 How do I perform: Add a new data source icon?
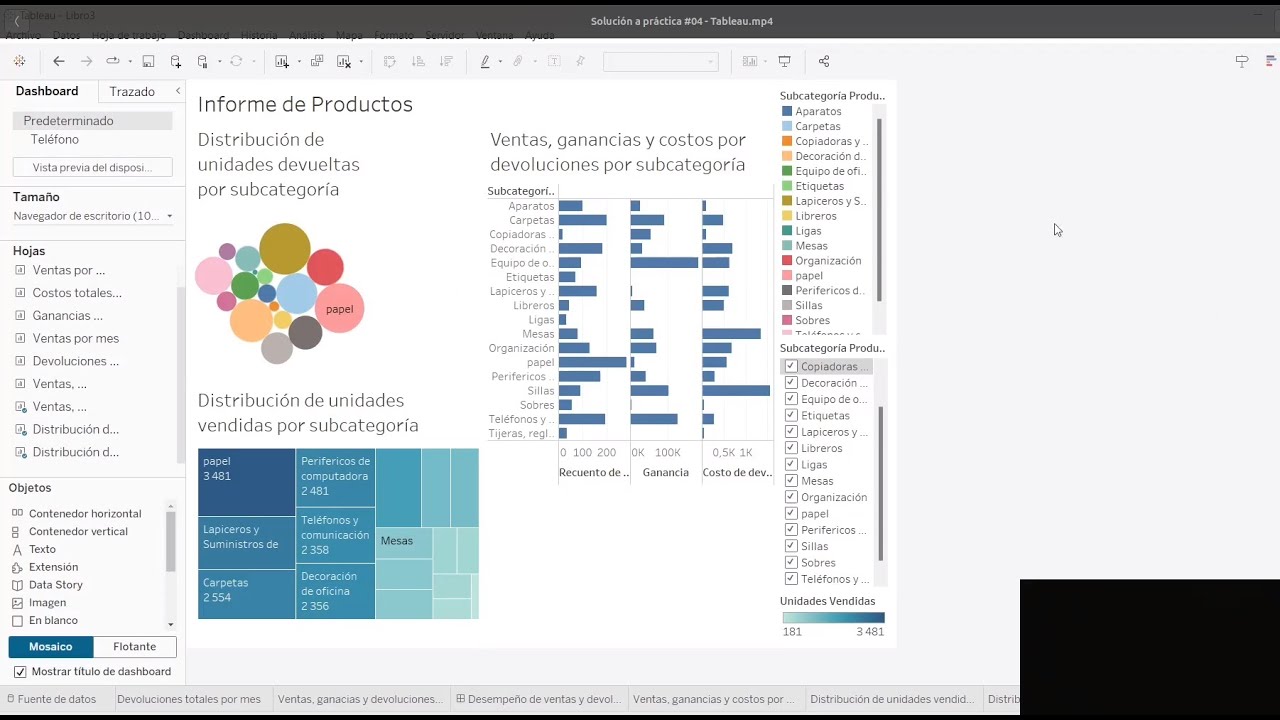(x=176, y=61)
